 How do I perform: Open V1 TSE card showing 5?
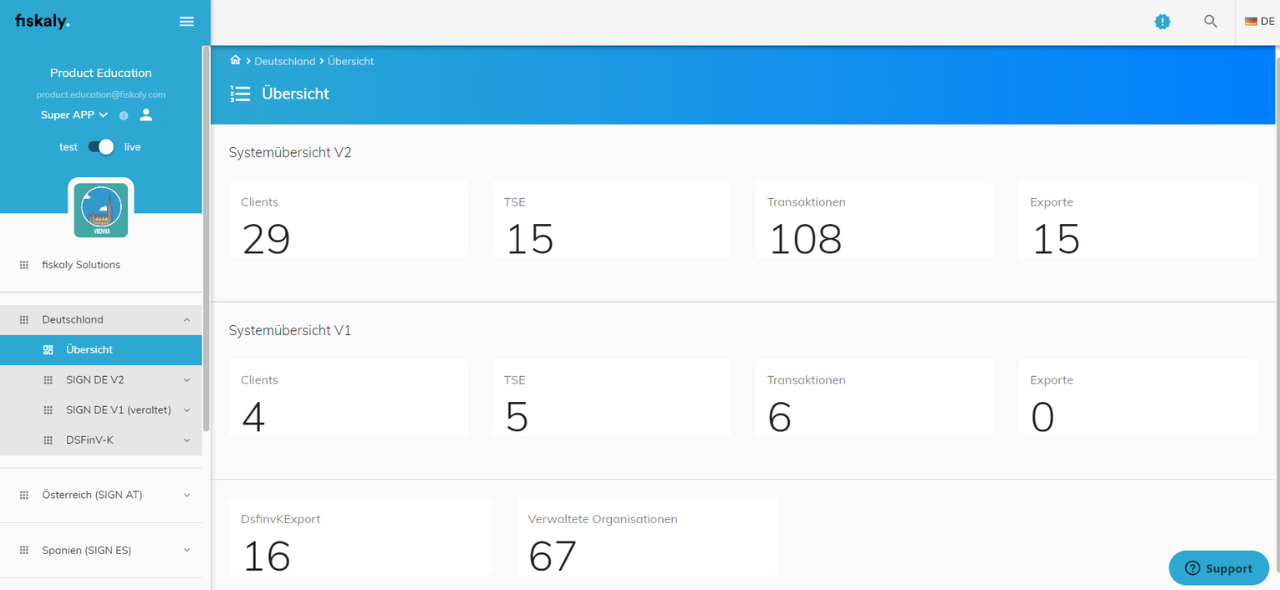point(611,398)
